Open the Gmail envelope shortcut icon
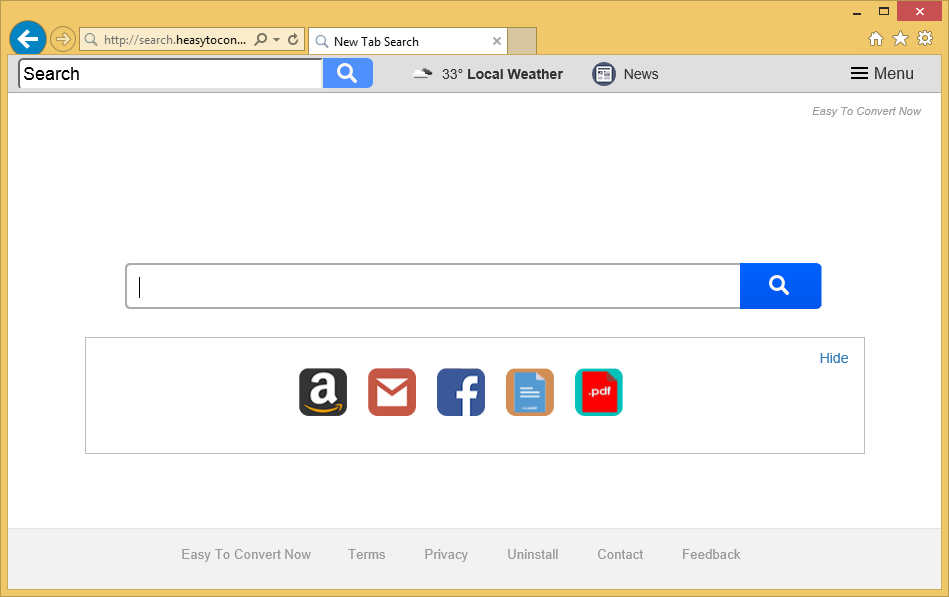 pos(392,392)
